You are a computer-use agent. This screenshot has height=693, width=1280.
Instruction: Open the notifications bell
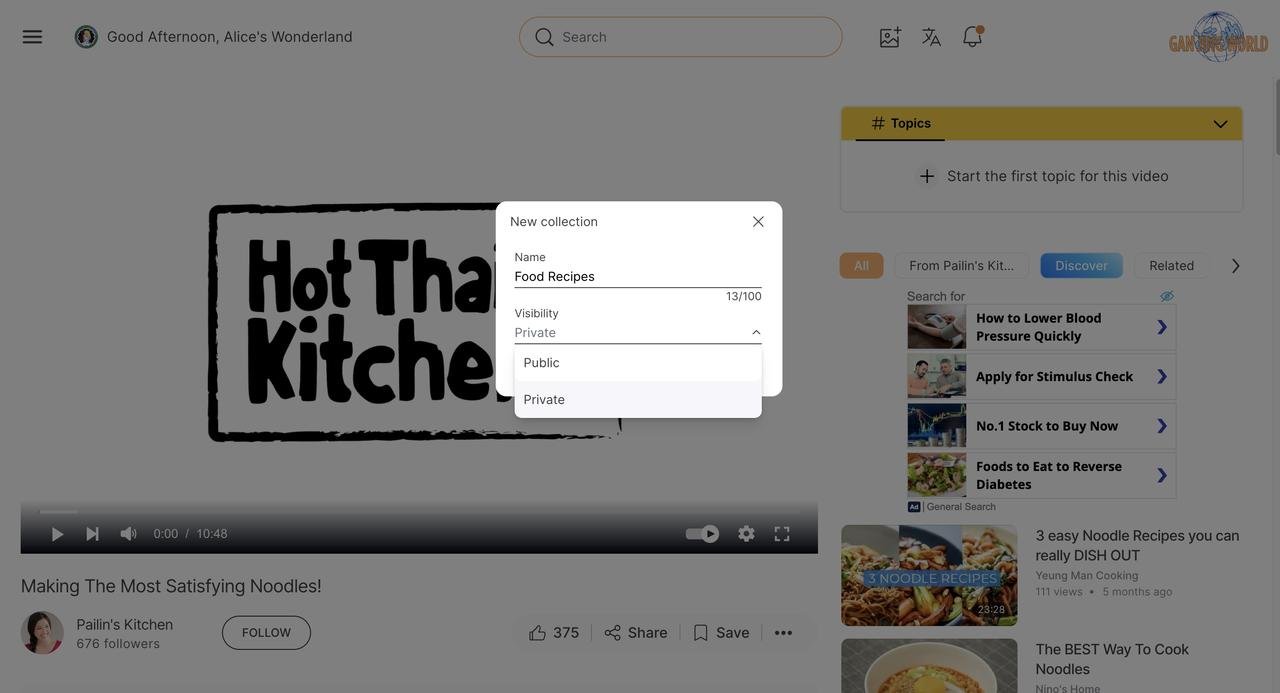(972, 37)
